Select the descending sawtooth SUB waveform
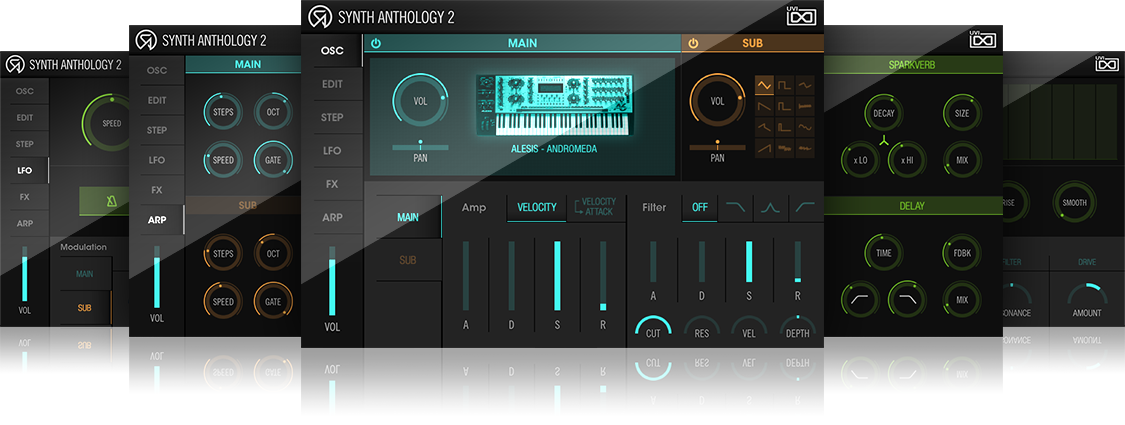 [x=764, y=107]
